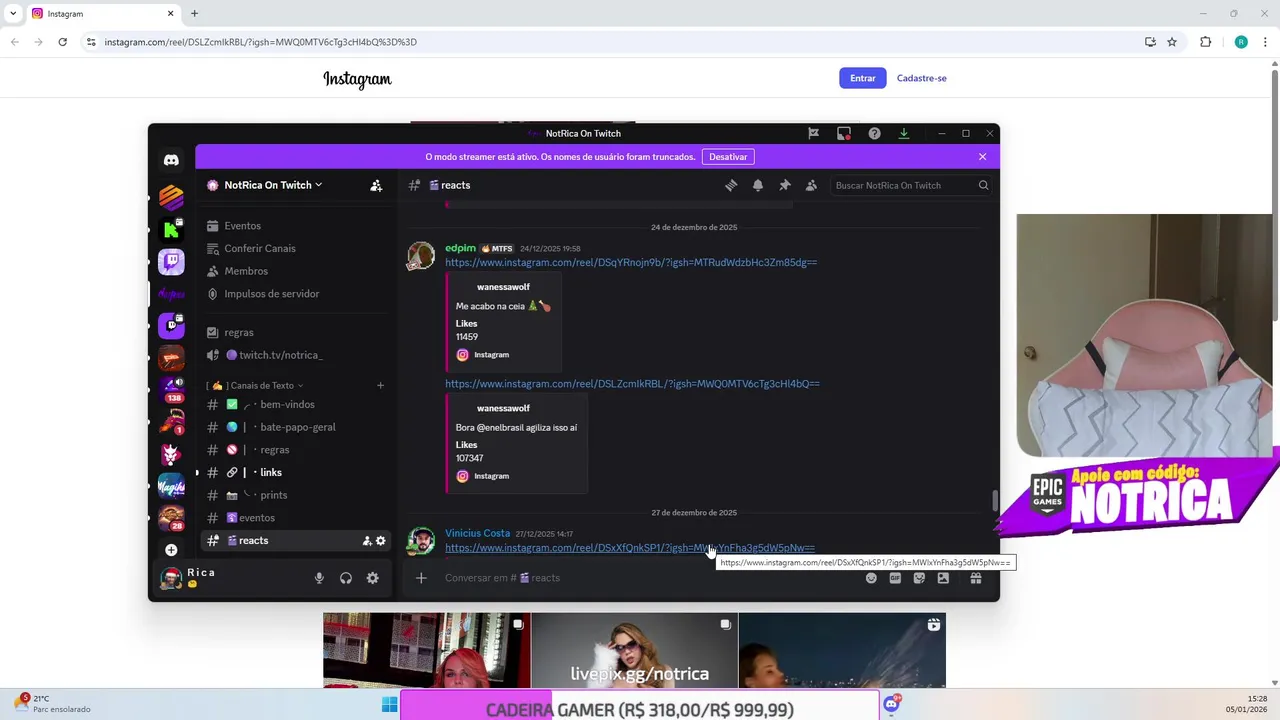
Task: Click Cadastre-se link on Instagram page
Action: (x=922, y=78)
